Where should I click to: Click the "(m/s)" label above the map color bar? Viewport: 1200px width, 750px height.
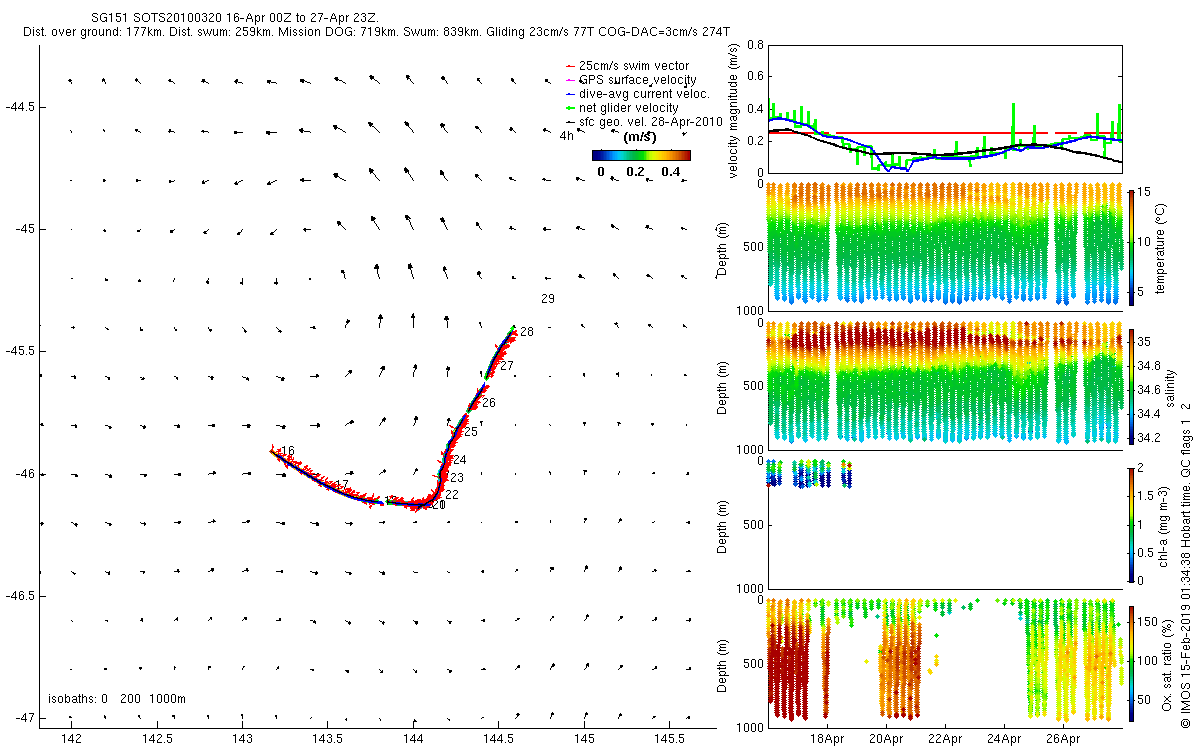[640, 137]
